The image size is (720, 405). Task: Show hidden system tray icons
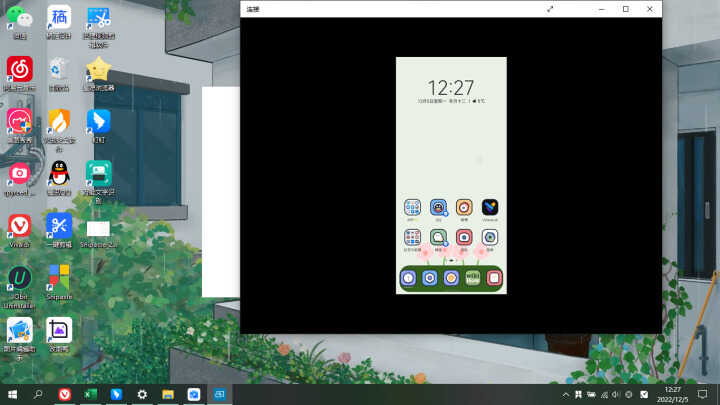[566, 395]
